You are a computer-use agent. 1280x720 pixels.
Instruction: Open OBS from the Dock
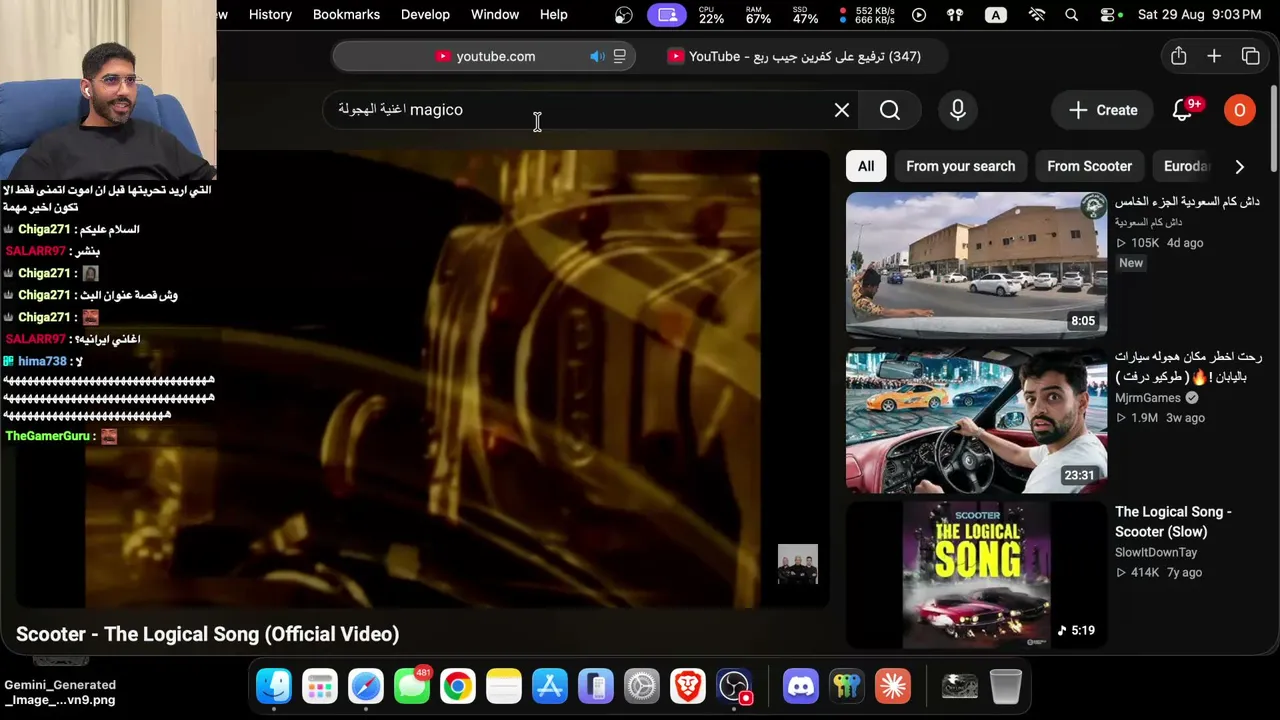click(x=735, y=686)
